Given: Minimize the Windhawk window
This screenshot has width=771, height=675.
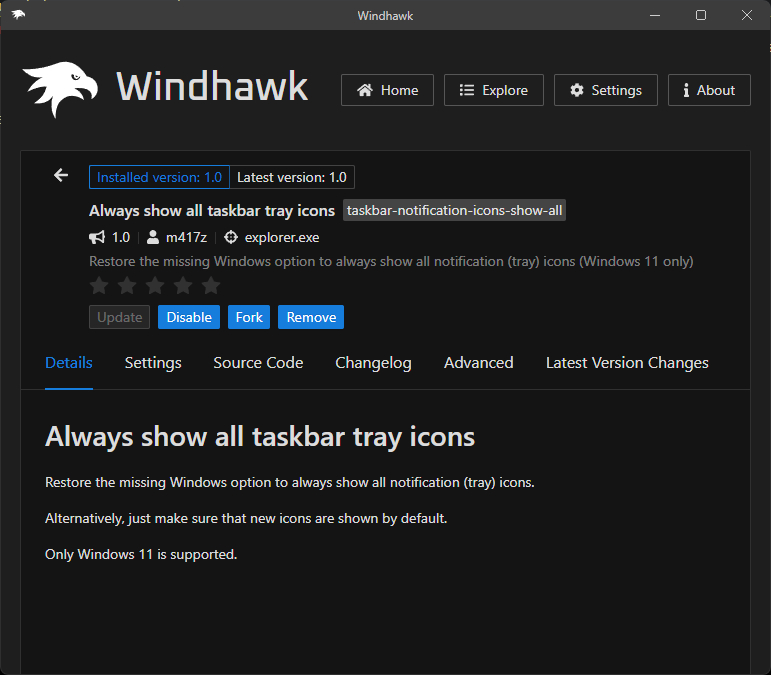Looking at the screenshot, I should click(x=655, y=15).
